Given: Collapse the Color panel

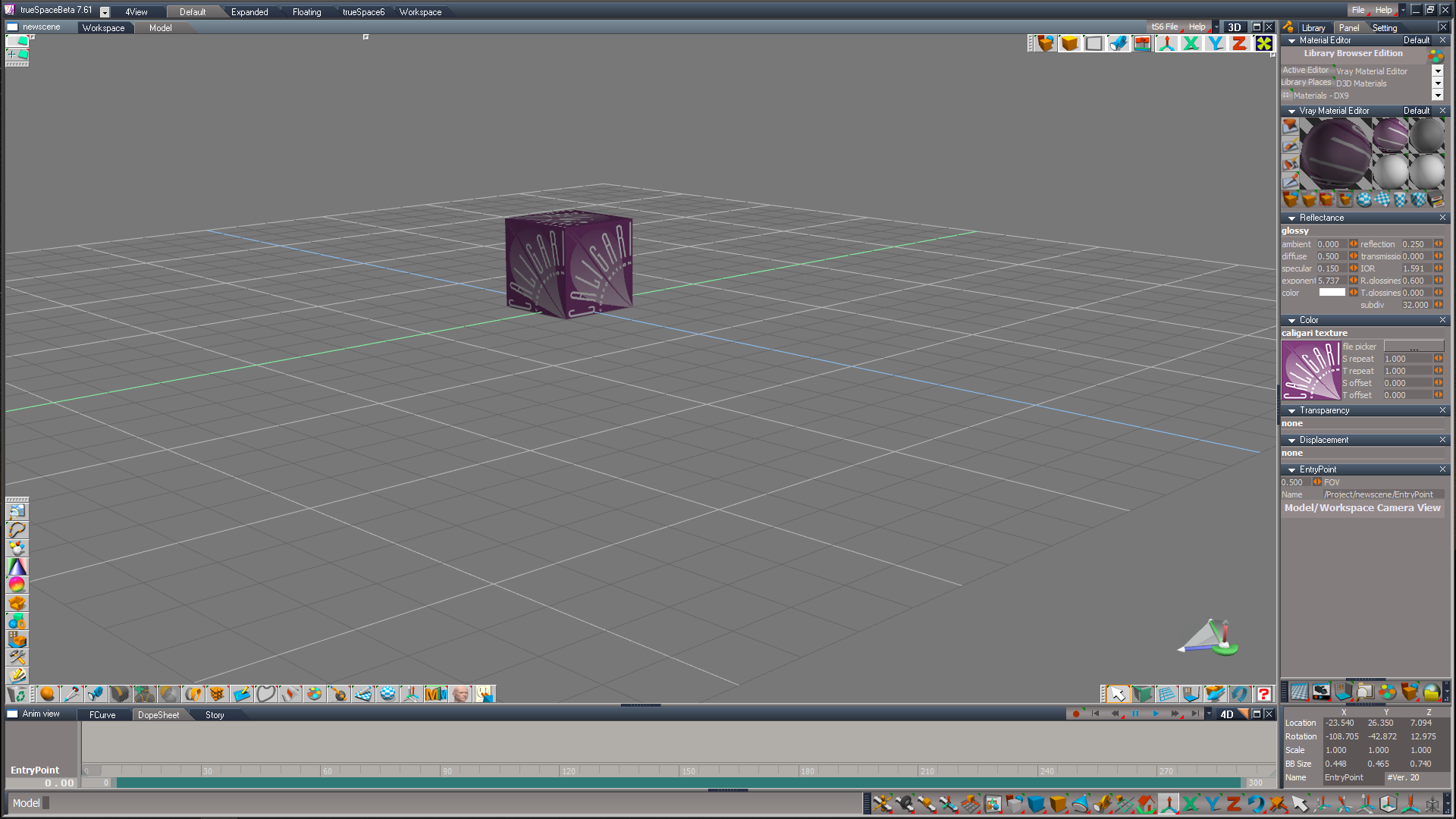Looking at the screenshot, I should [x=1291, y=321].
